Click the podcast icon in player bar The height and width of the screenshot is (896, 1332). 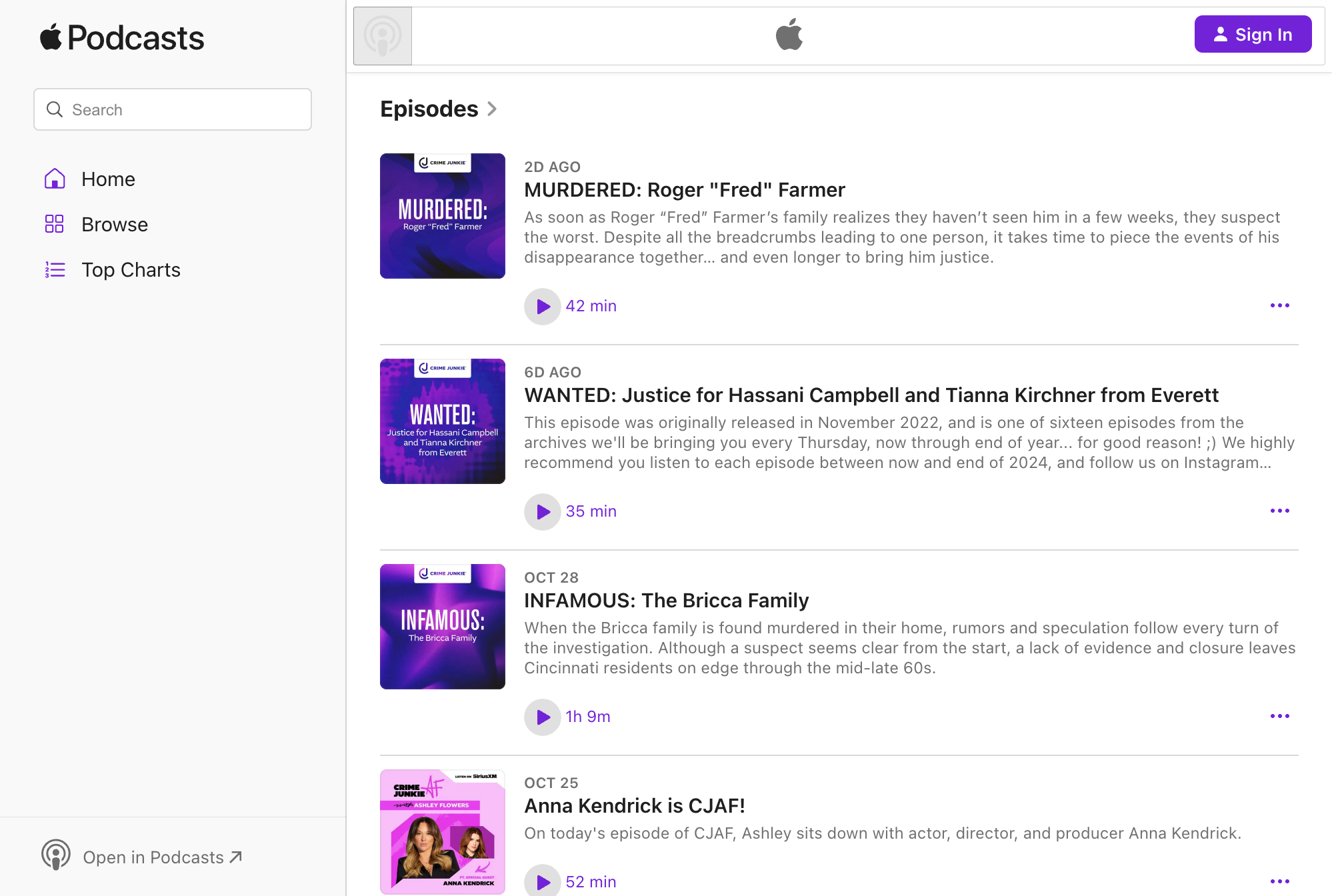pyautogui.click(x=383, y=36)
